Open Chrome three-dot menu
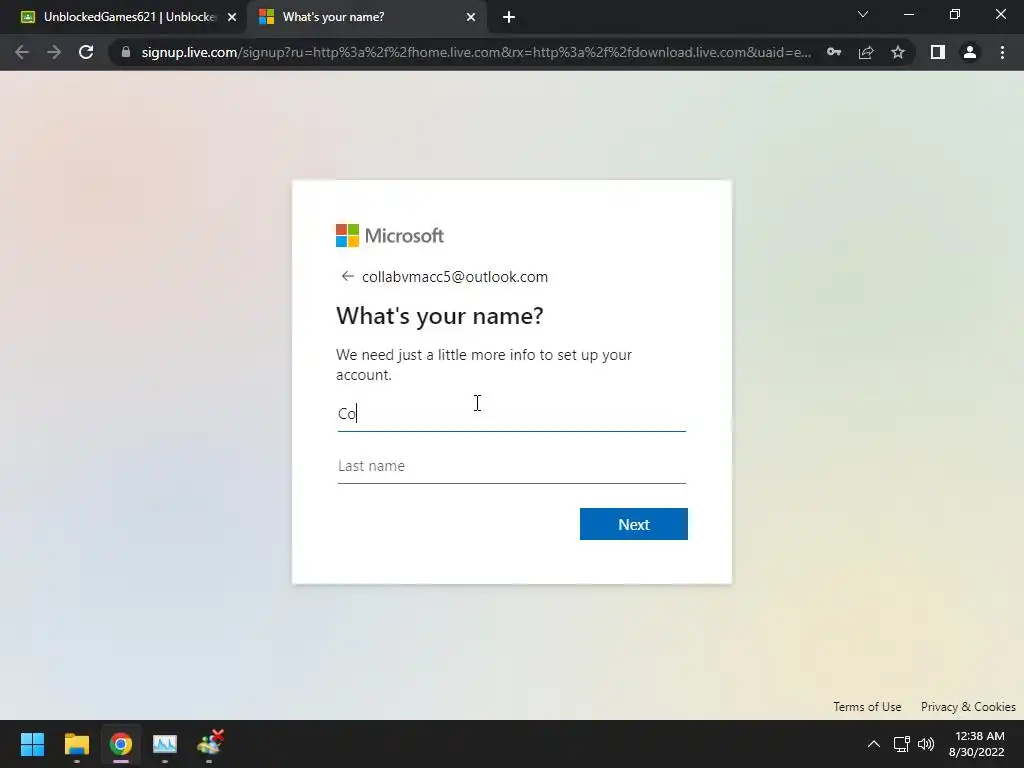Image resolution: width=1024 pixels, height=768 pixels. pyautogui.click(x=1002, y=52)
